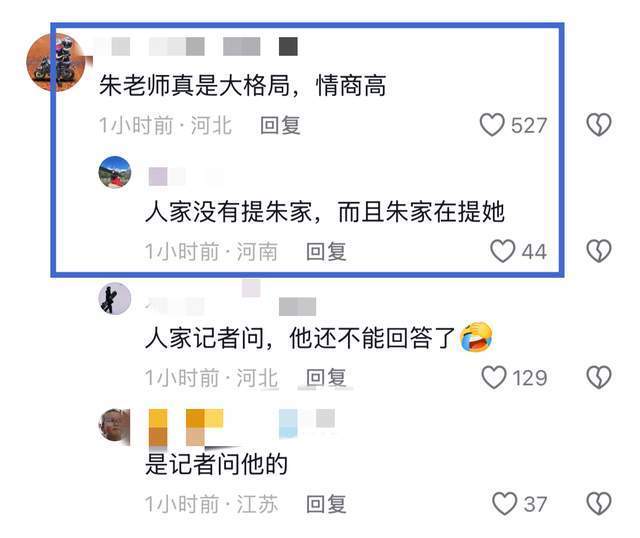
Task: Reply to the 他还不能回答了 comment
Action: coord(326,378)
